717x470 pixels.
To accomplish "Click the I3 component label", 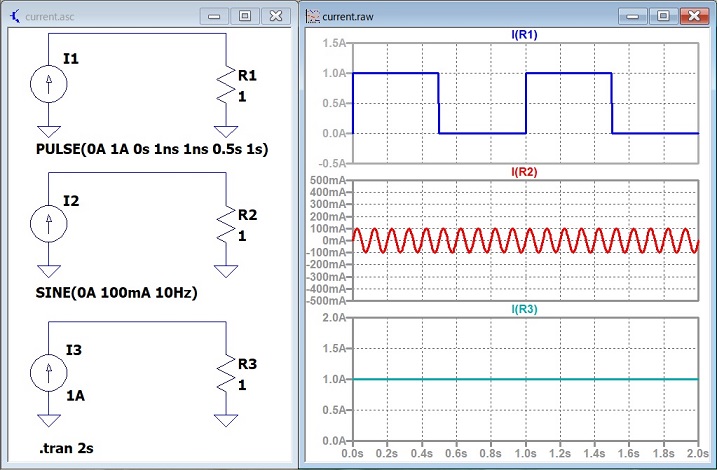I will pyautogui.click(x=74, y=350).
